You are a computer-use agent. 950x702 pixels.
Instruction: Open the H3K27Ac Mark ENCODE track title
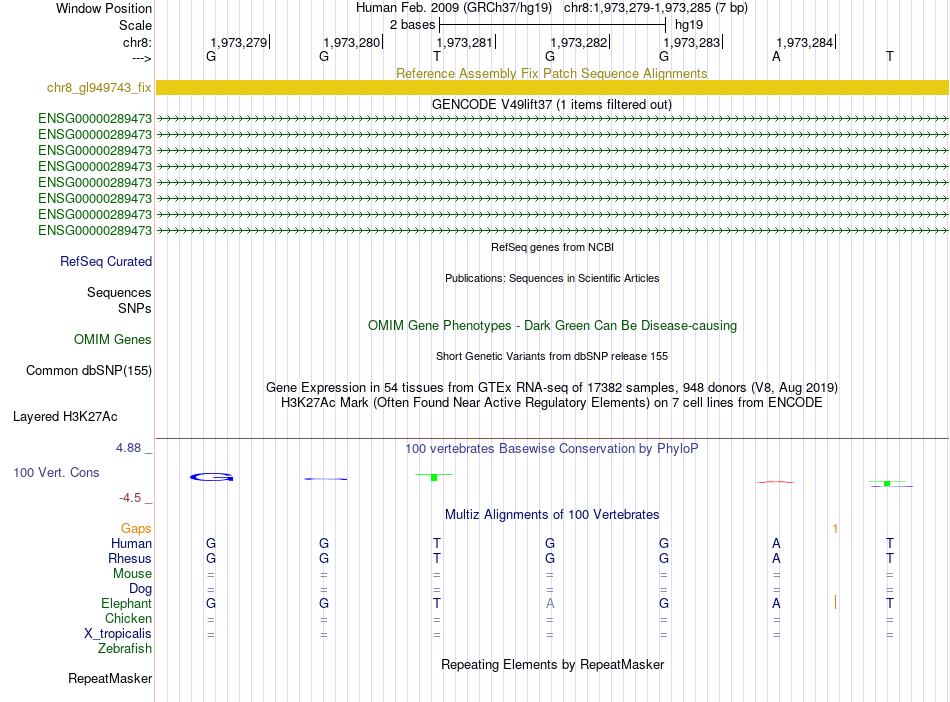pyautogui.click(x=551, y=403)
